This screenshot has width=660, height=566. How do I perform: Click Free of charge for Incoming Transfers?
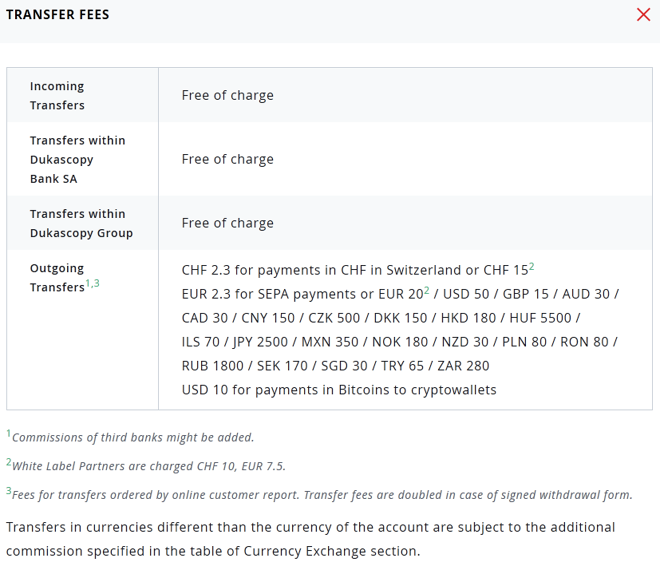pyautogui.click(x=228, y=96)
